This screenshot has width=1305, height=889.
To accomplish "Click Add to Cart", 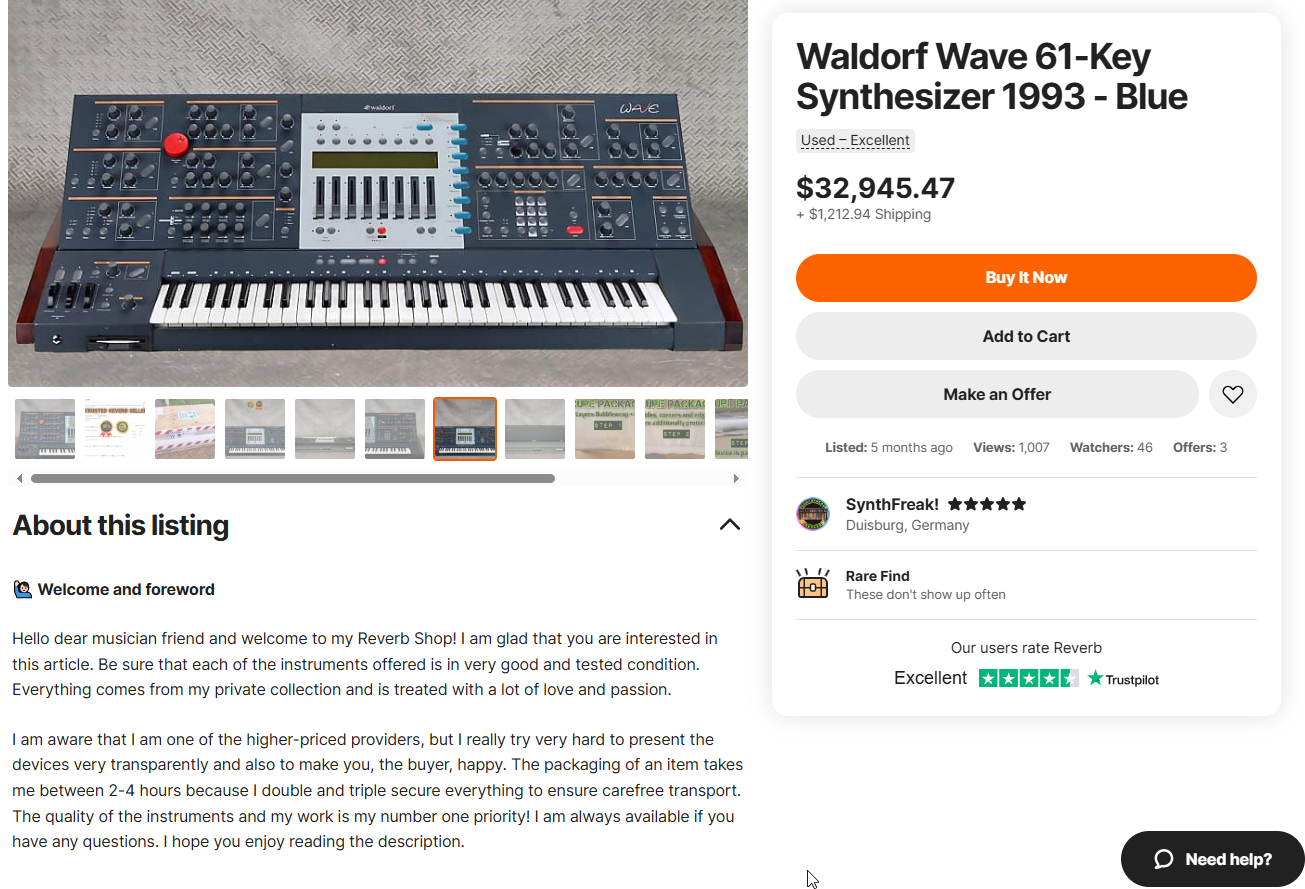I will coord(1026,336).
